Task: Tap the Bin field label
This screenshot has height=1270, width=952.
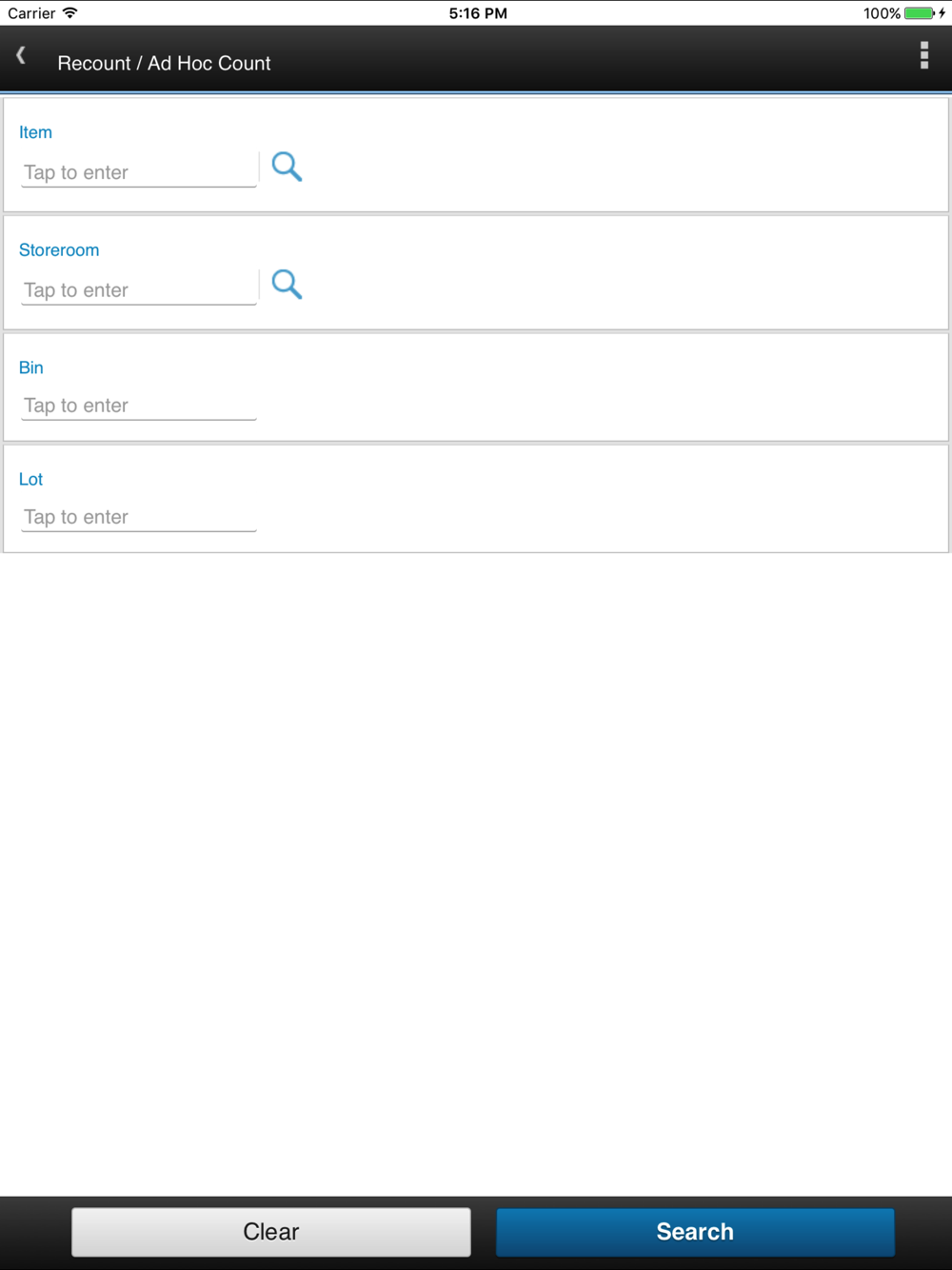Action: coord(31,367)
